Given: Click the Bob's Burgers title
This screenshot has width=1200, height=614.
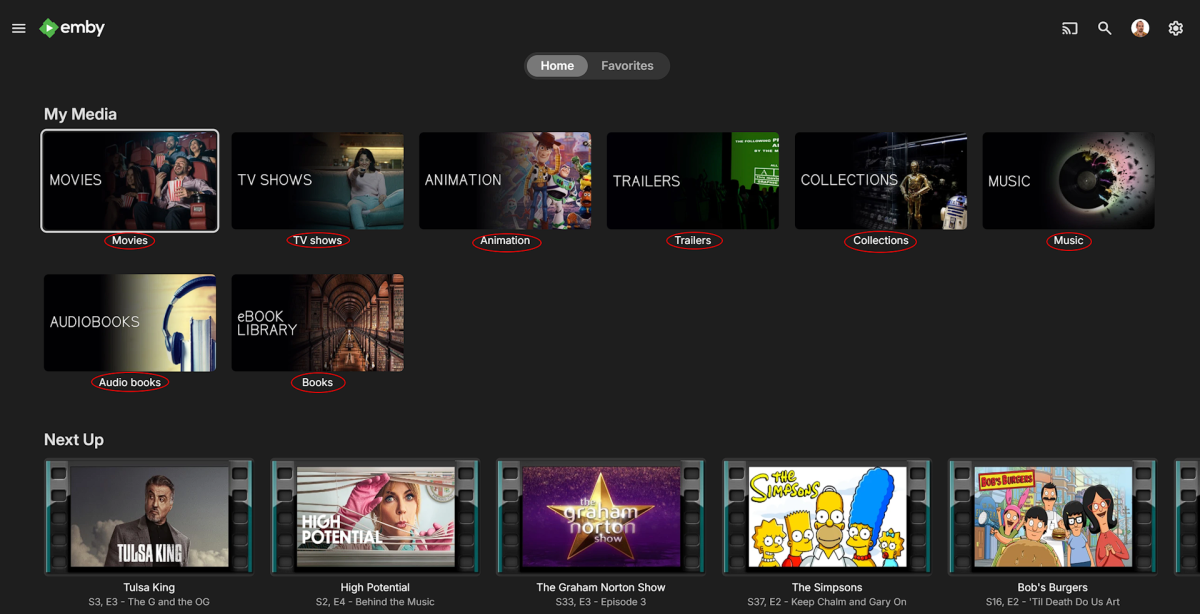Looking at the screenshot, I should (x=1053, y=588).
